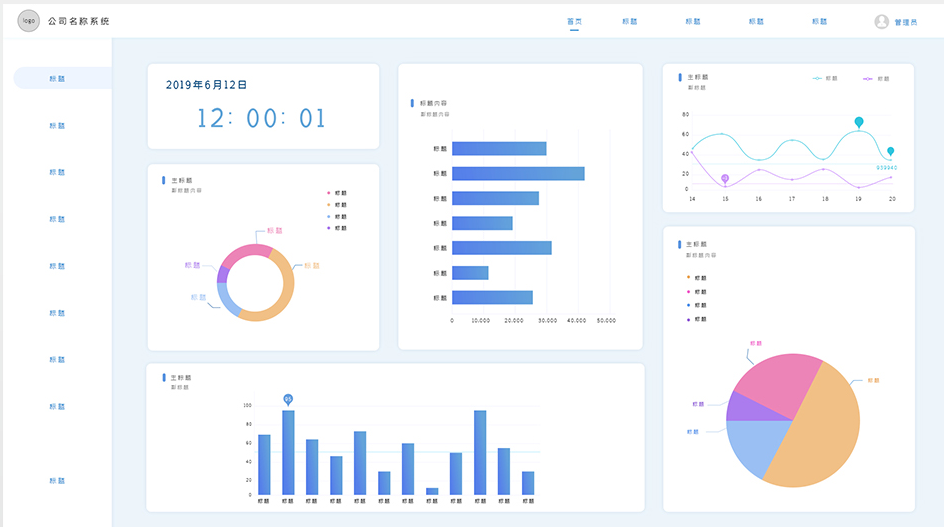Open the 首页 tab in top navigation

(574, 21)
